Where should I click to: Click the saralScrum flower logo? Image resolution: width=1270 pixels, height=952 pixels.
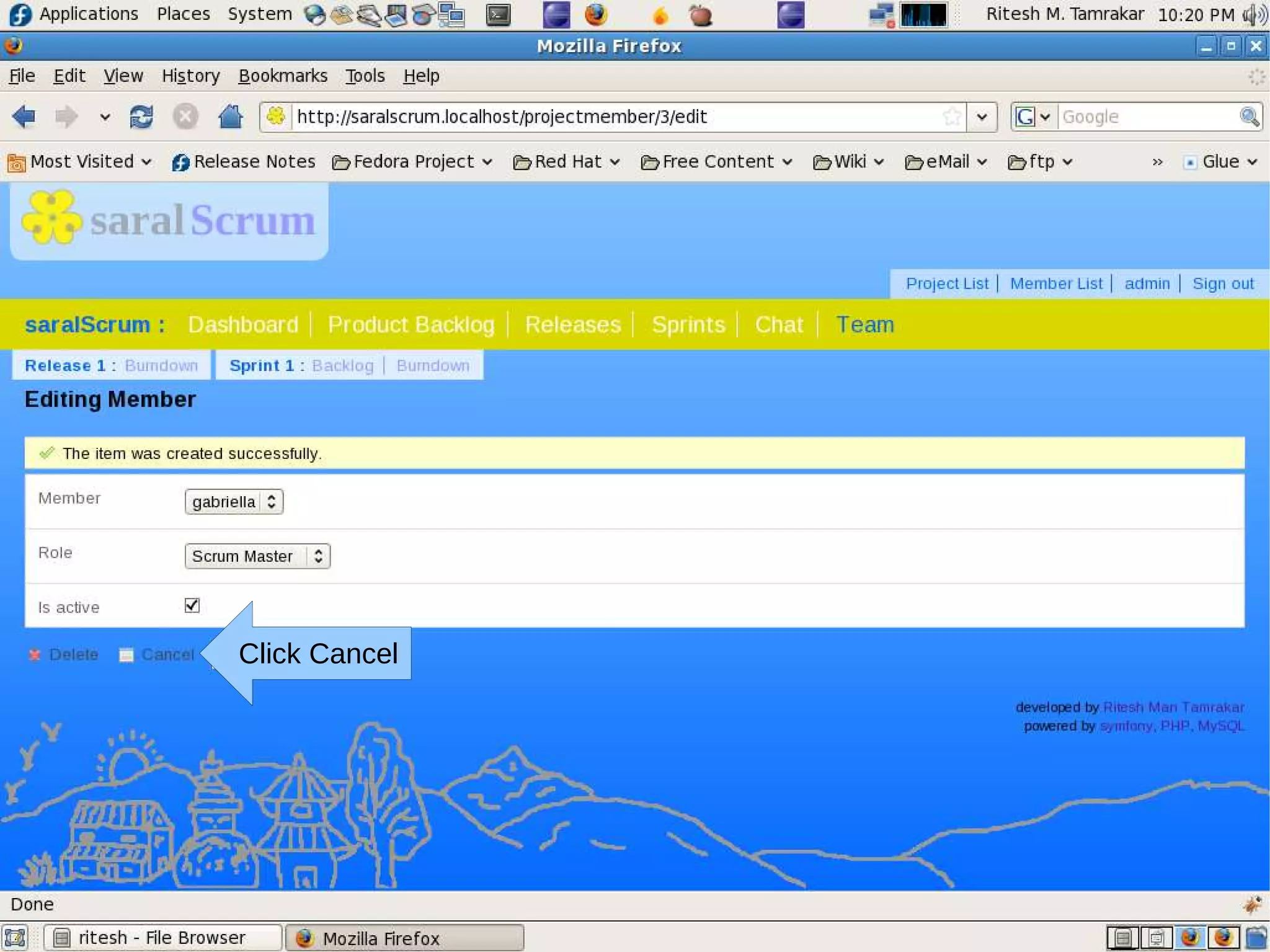pyautogui.click(x=51, y=218)
